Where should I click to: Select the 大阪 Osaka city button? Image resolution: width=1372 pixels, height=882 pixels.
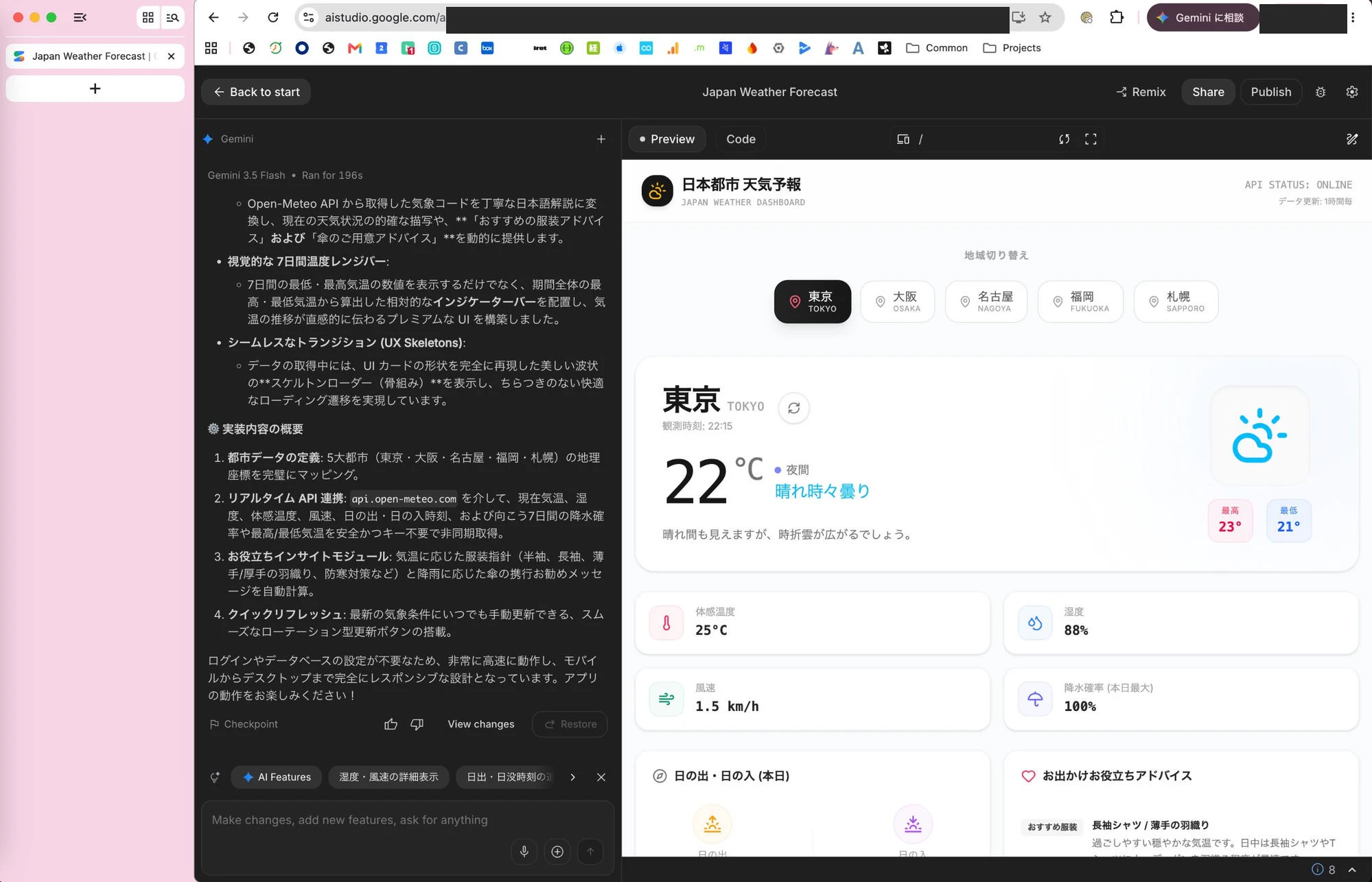[x=898, y=301]
